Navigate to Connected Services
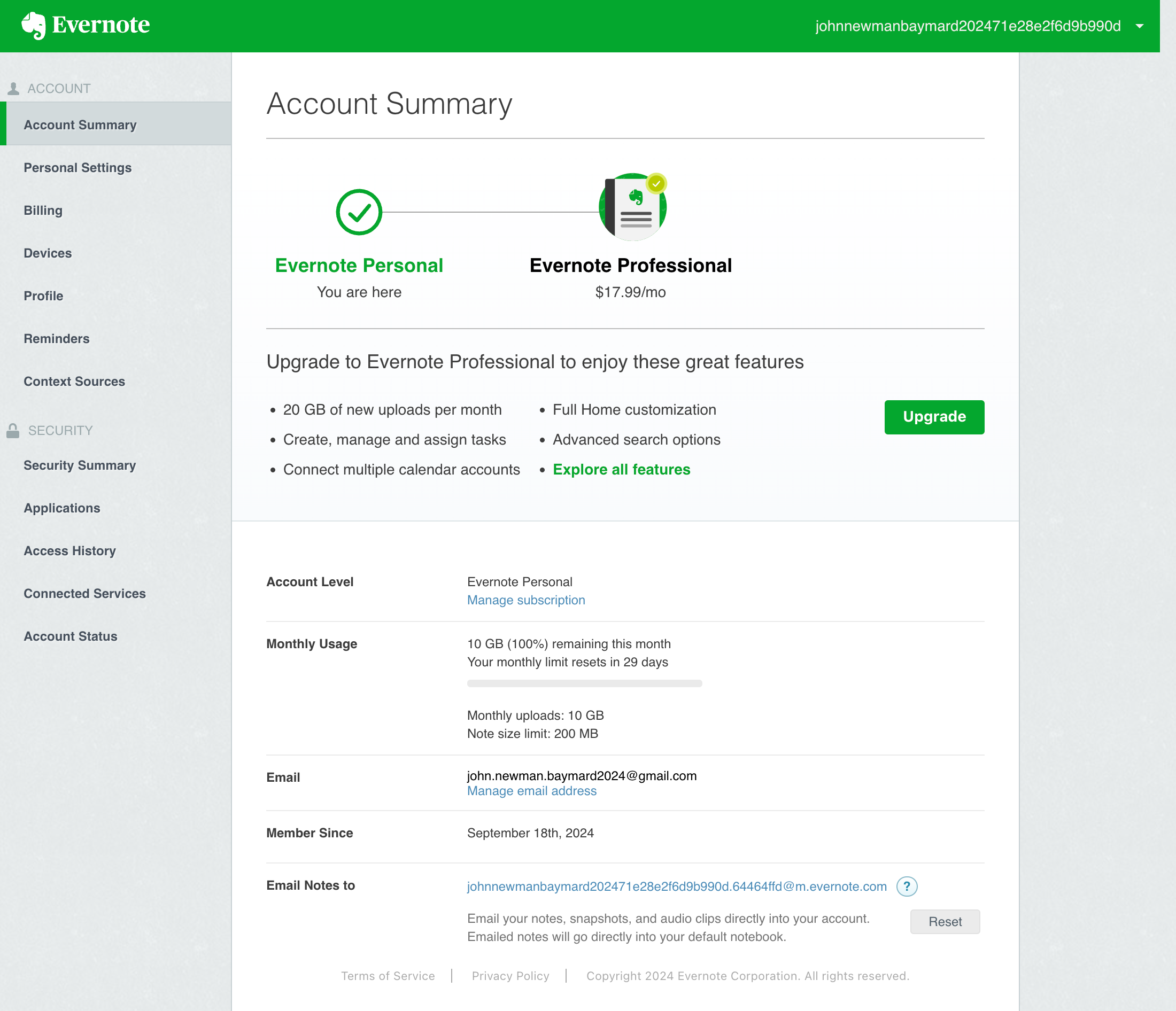The image size is (1176, 1011). tap(84, 594)
